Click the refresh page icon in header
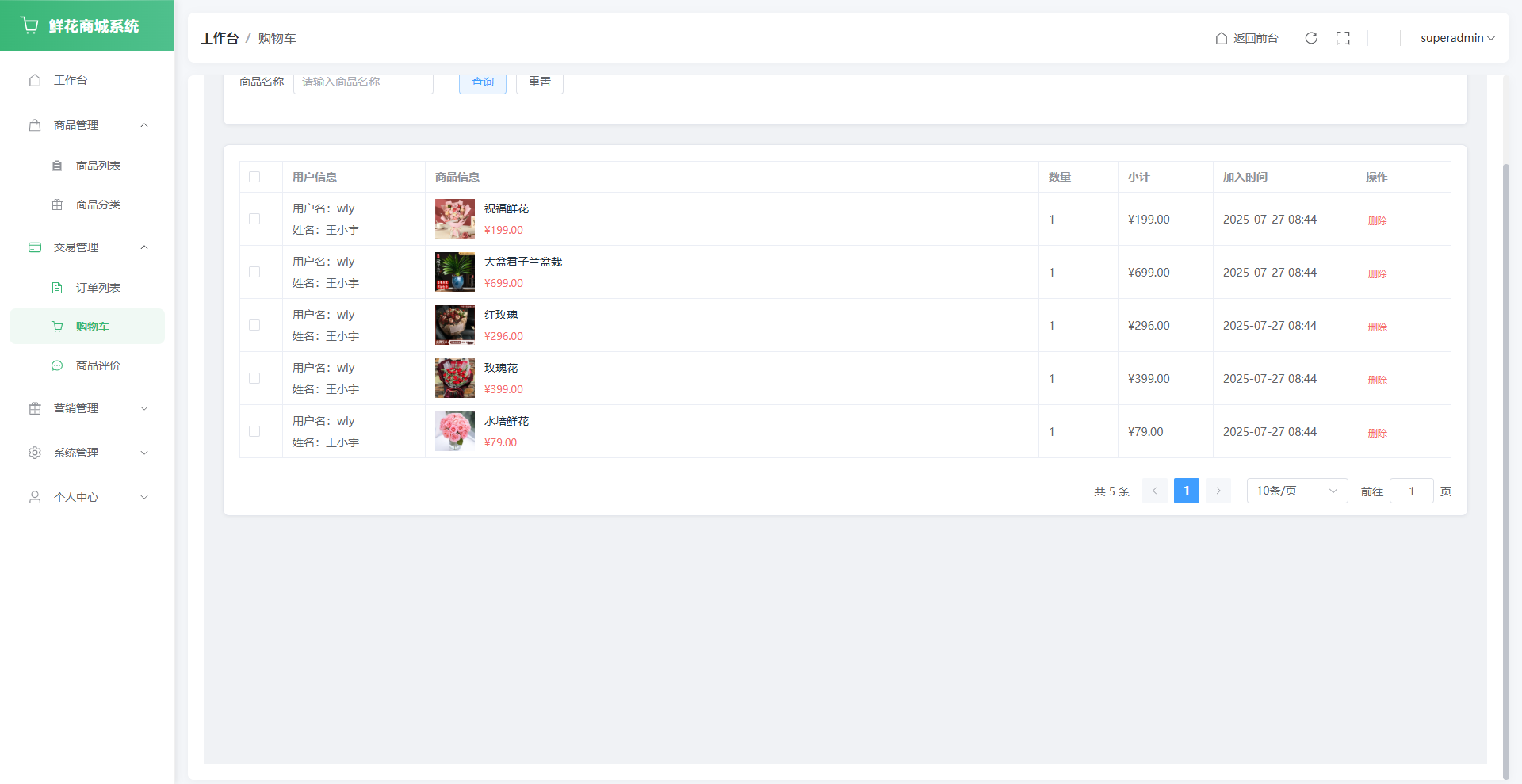This screenshot has width=1522, height=784. click(x=1311, y=38)
